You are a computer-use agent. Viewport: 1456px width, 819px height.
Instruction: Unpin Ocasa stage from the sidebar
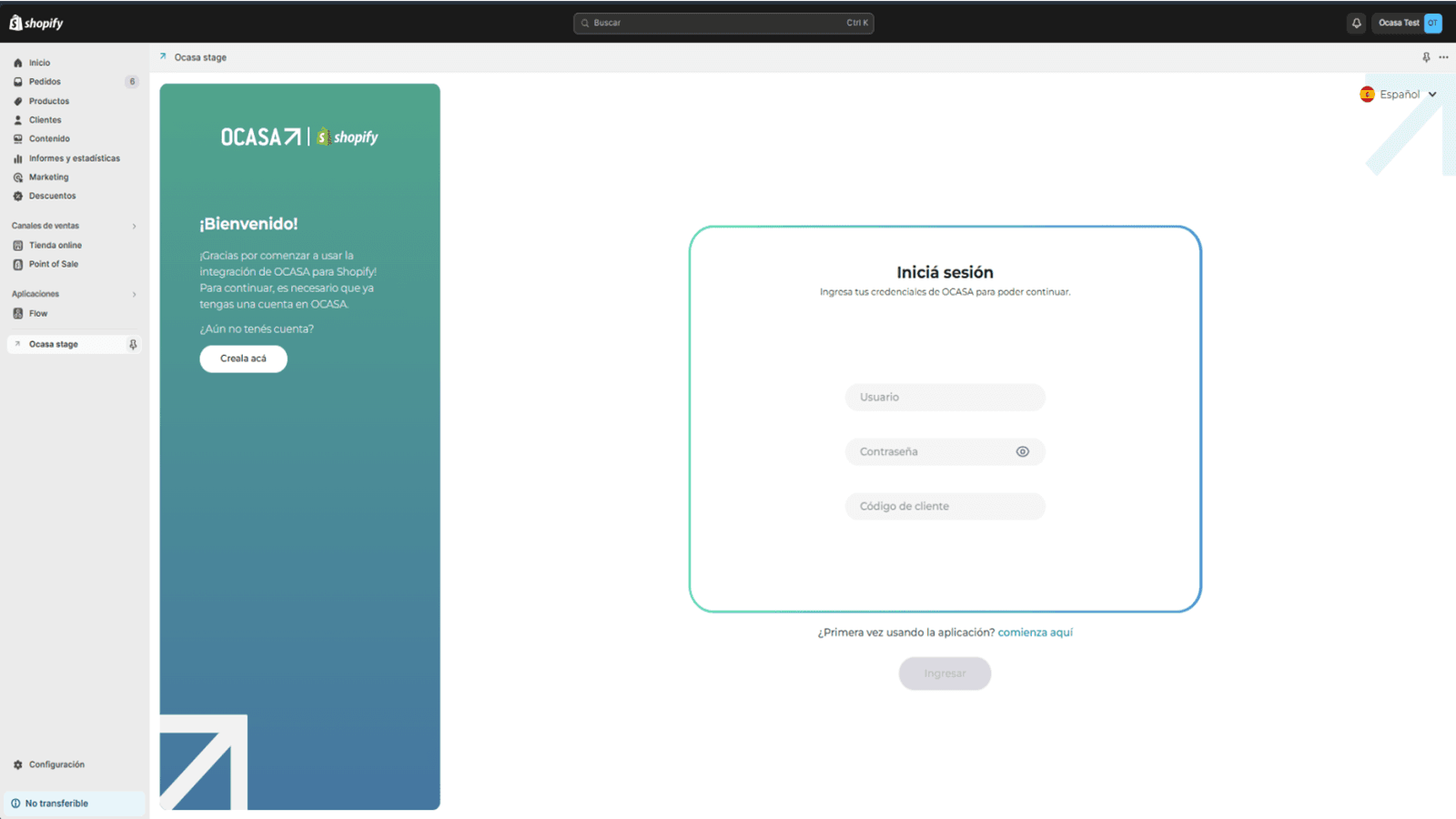pyautogui.click(x=133, y=344)
